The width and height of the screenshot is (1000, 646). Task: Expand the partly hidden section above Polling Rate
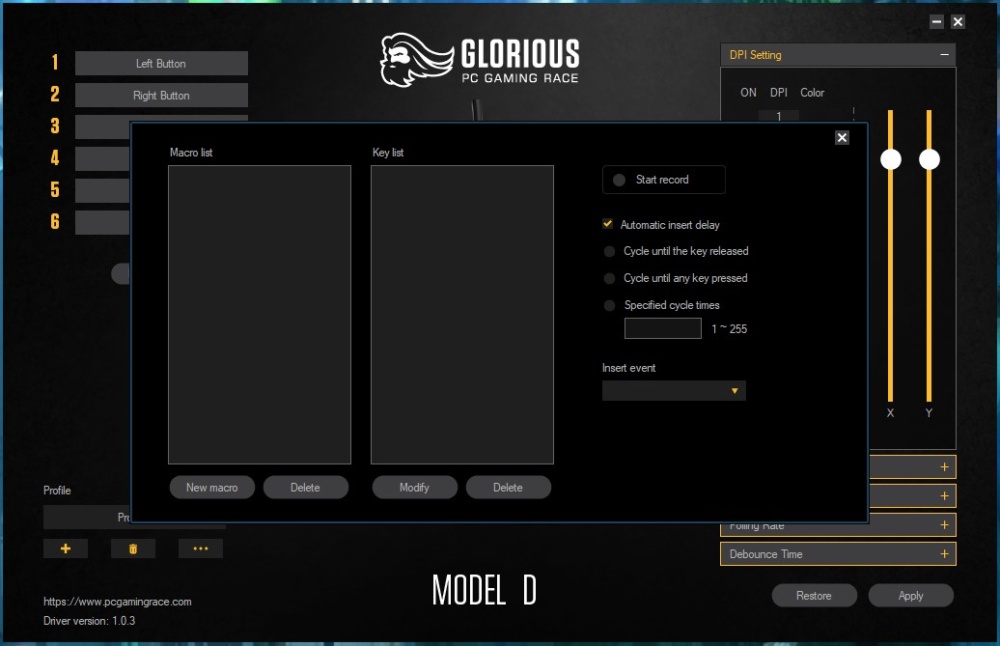pyautogui.click(x=945, y=496)
